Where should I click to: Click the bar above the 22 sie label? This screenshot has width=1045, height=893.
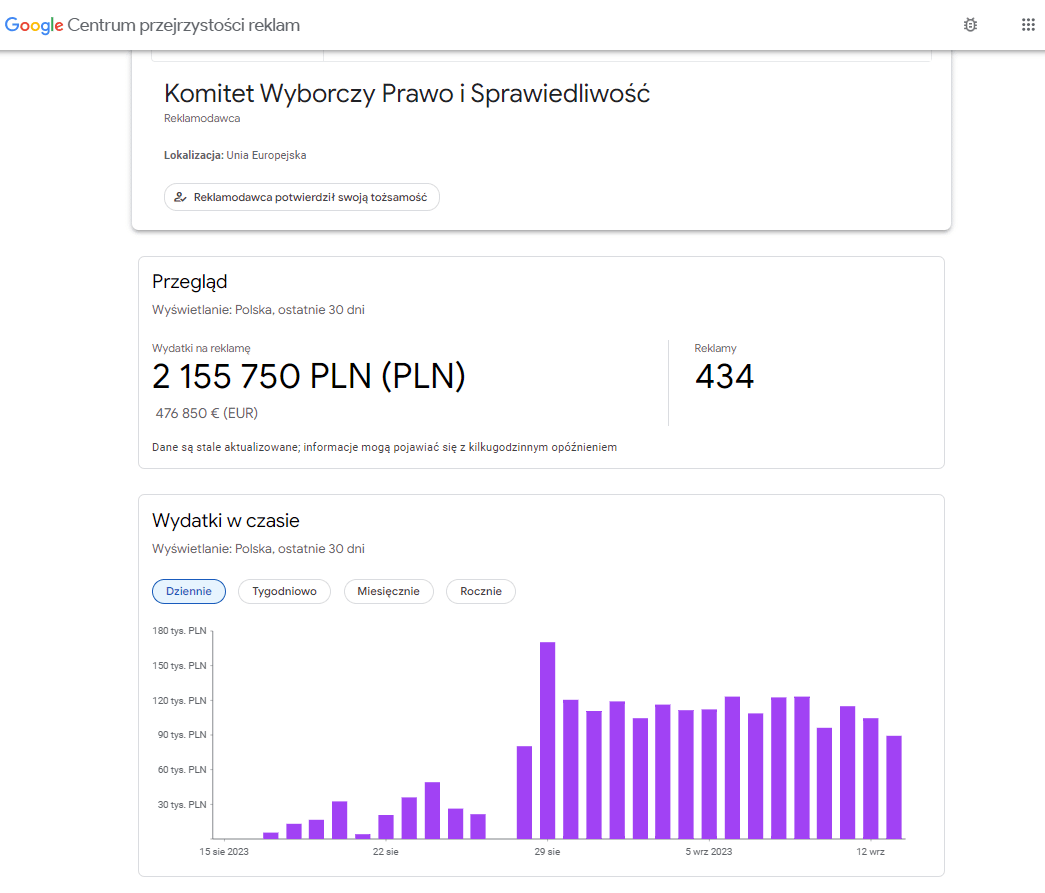tap(386, 827)
